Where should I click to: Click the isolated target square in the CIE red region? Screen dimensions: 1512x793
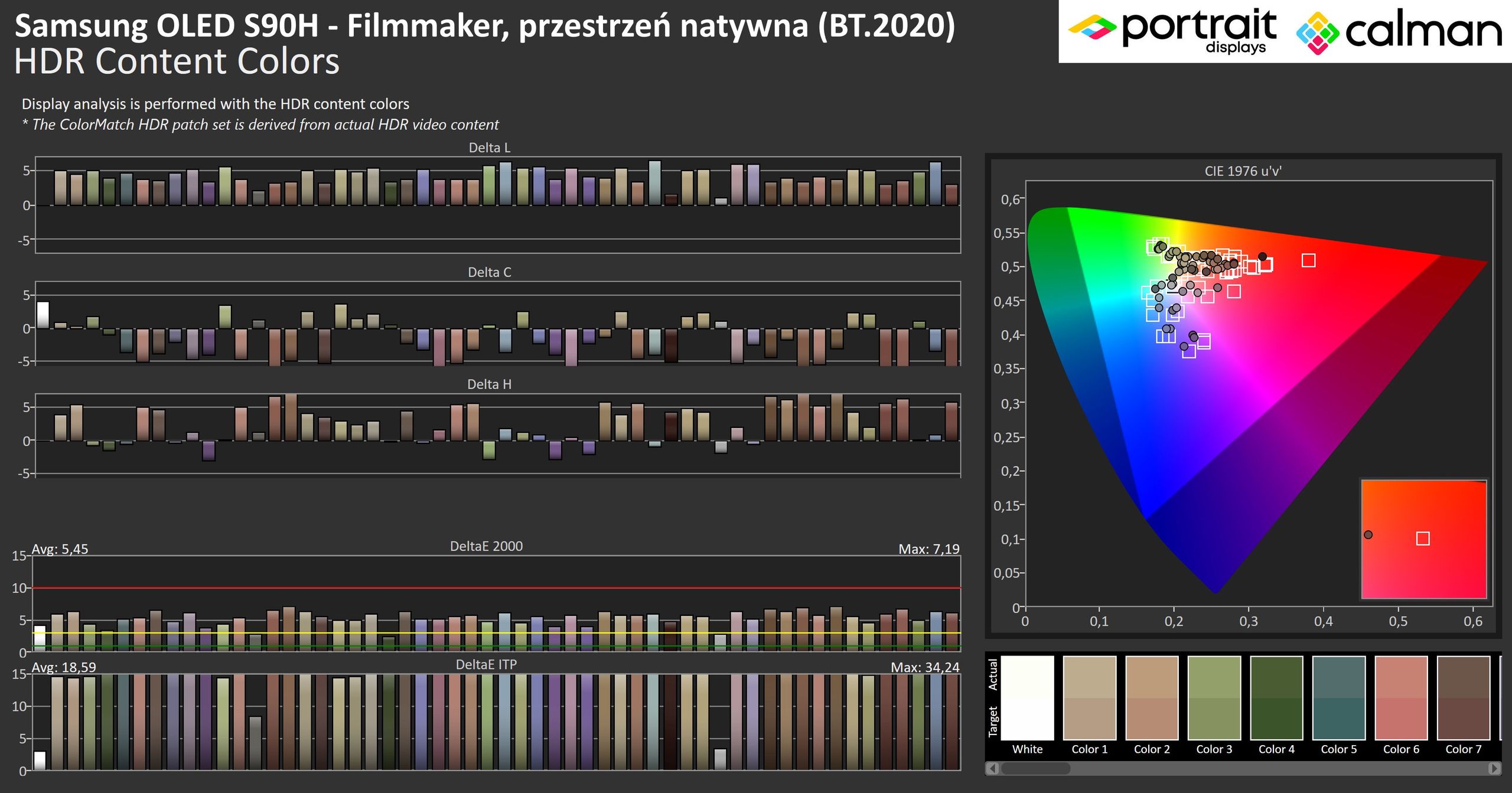(1308, 260)
